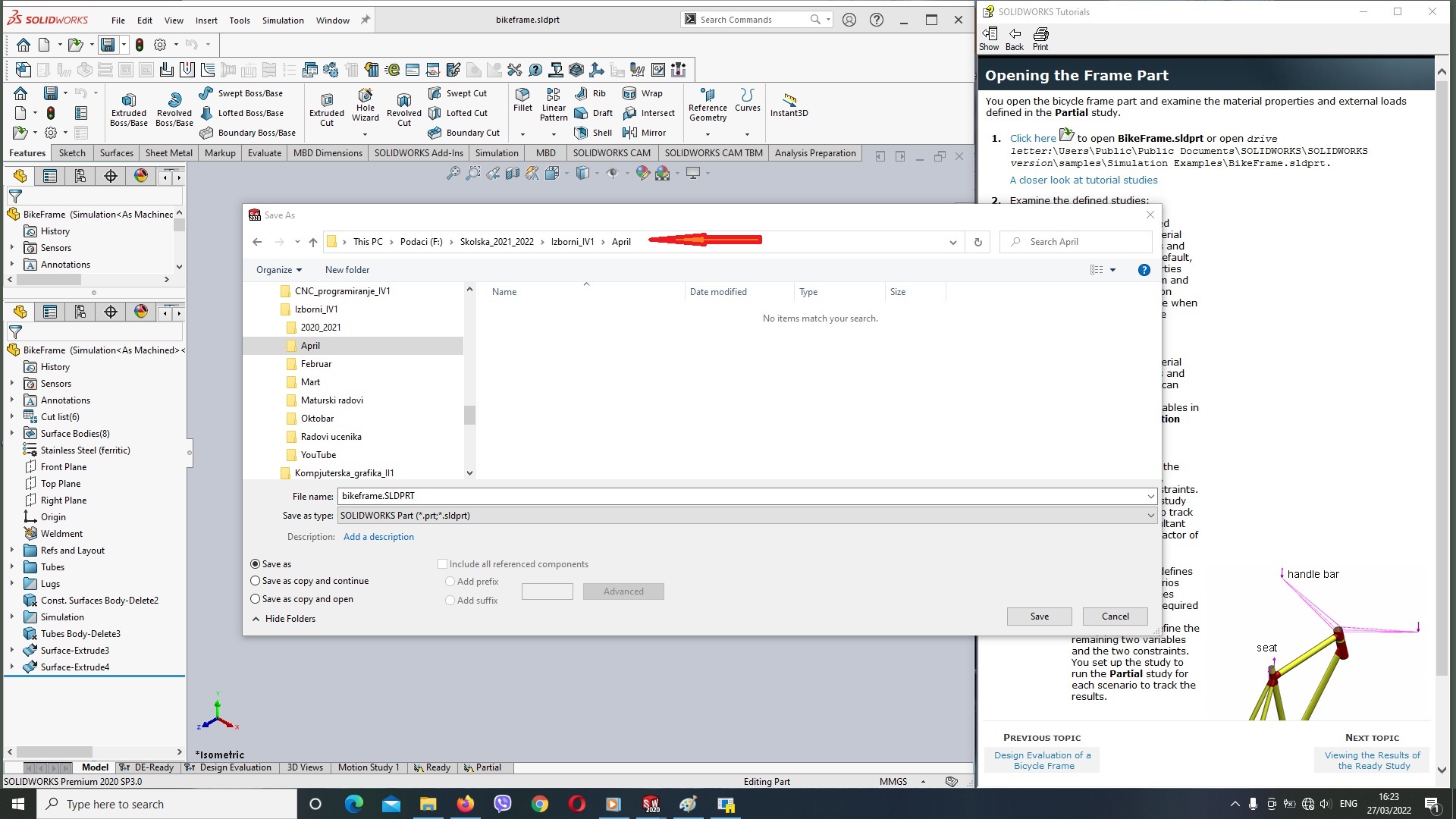Select 'Save as copy and continue' option
This screenshot has height=819, width=1456.
(x=256, y=581)
